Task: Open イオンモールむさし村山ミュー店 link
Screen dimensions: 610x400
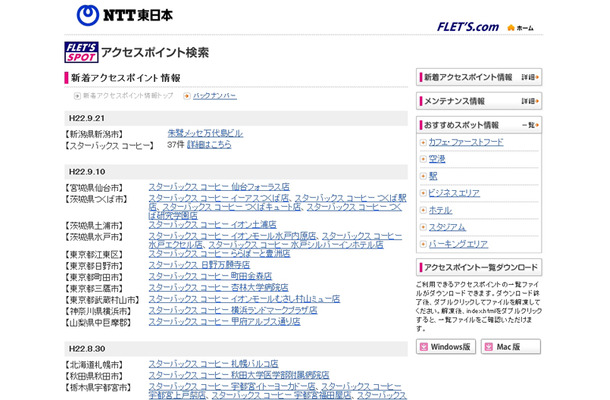Action: coord(244,299)
